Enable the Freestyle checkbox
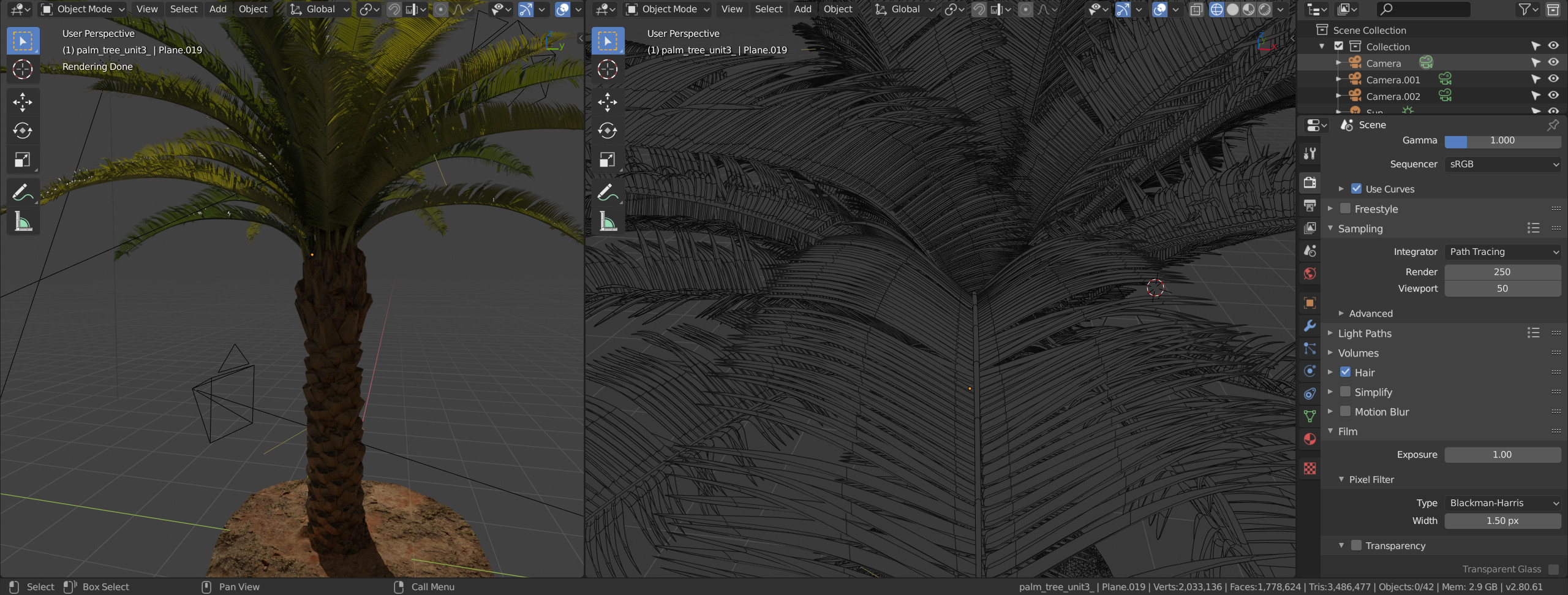The height and width of the screenshot is (595, 1568). 1345,208
